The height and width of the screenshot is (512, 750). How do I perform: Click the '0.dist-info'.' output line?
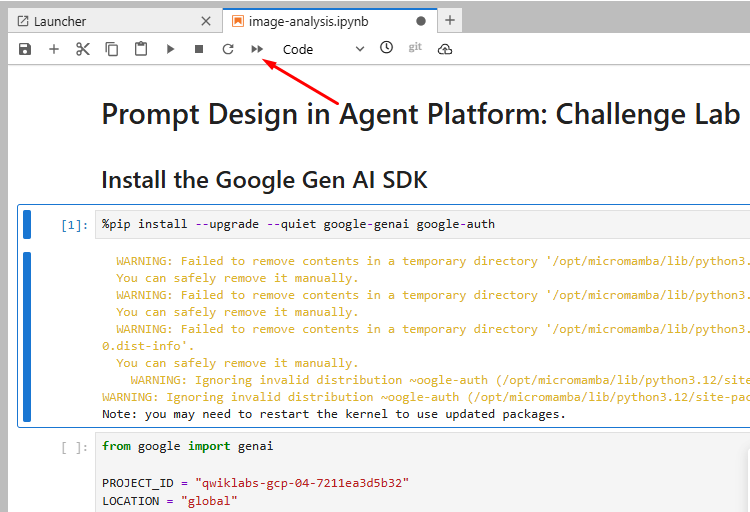(x=148, y=345)
